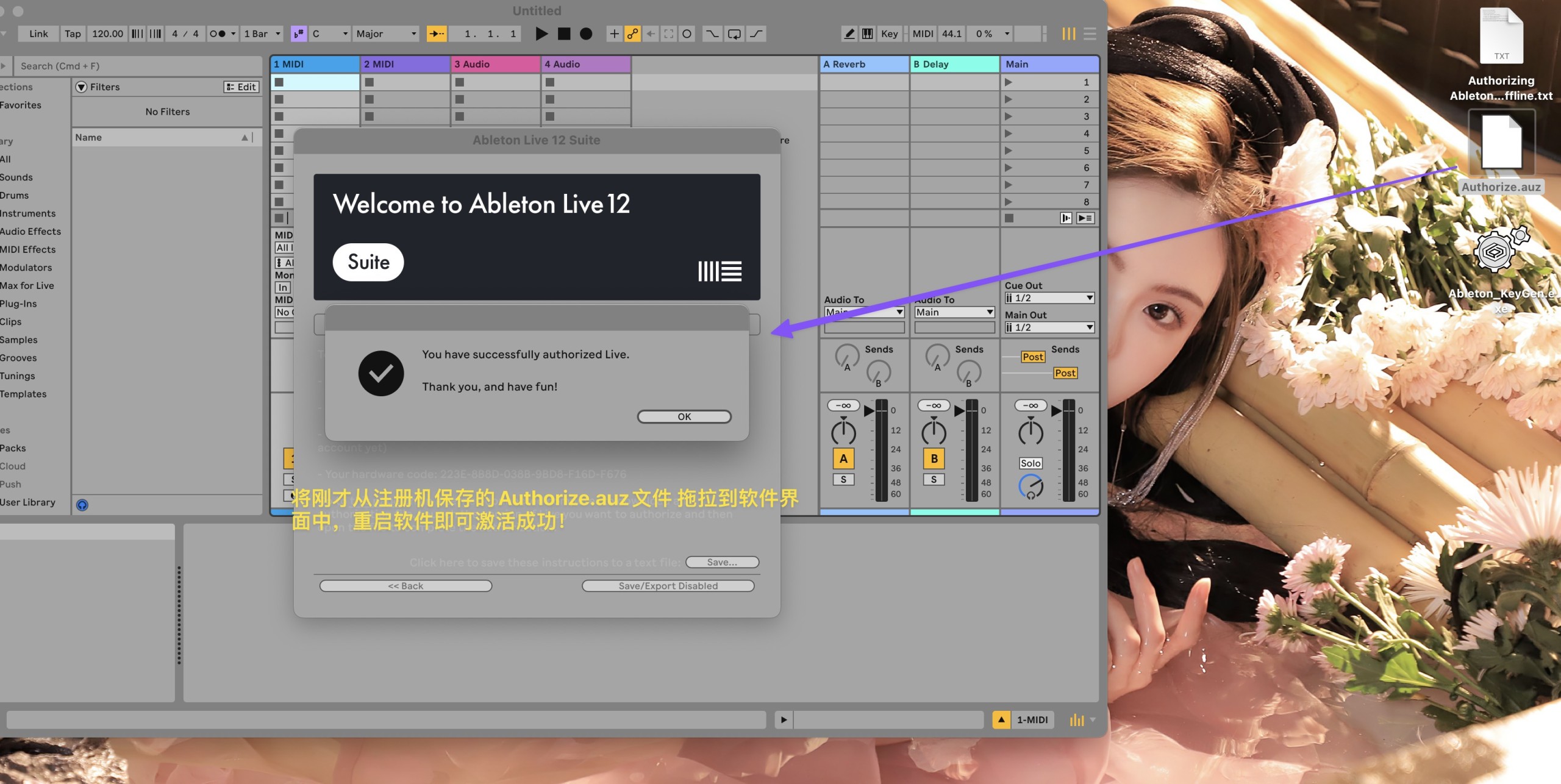Screen dimensions: 1561x784
Task: Select the Draw Mode pencil icon
Action: point(849,34)
